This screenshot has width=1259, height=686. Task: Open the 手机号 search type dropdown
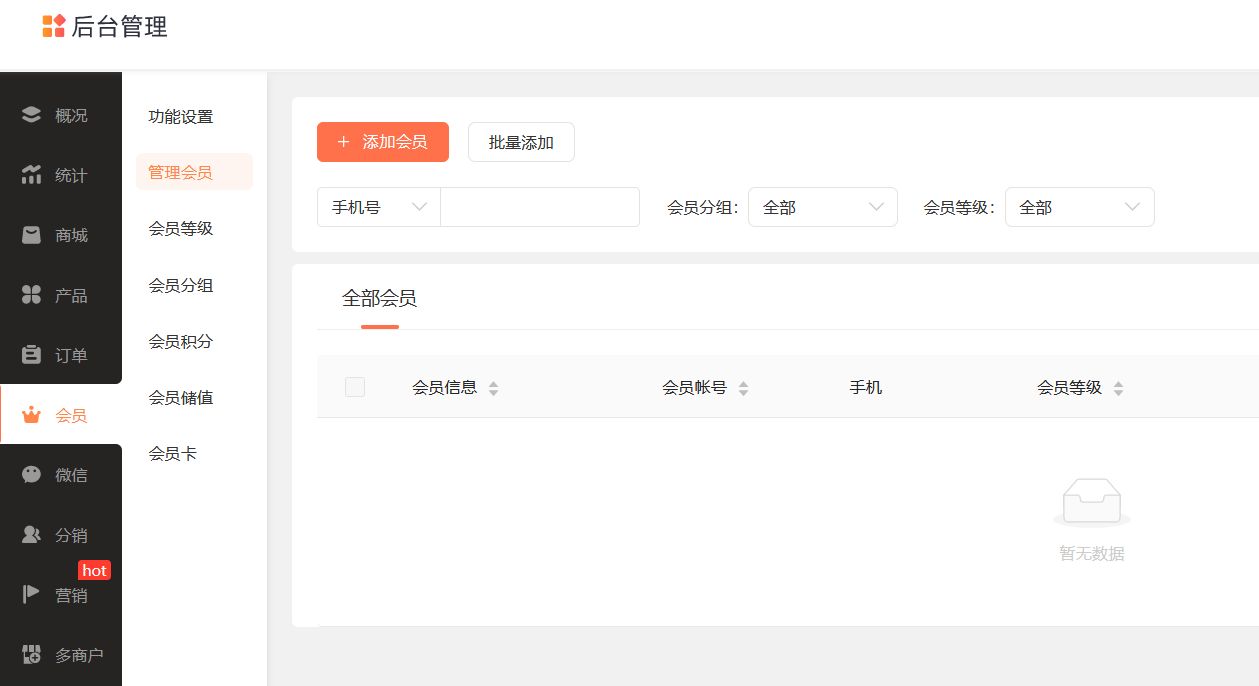pos(378,207)
